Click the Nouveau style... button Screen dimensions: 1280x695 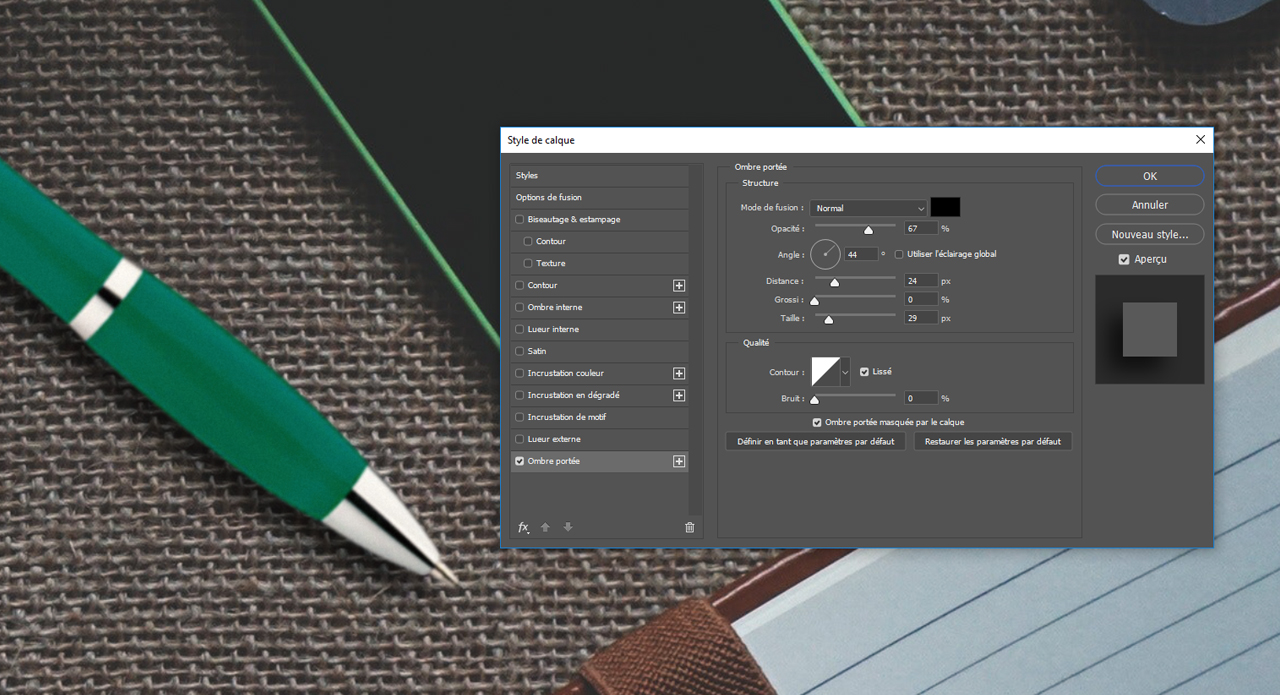tap(1150, 234)
